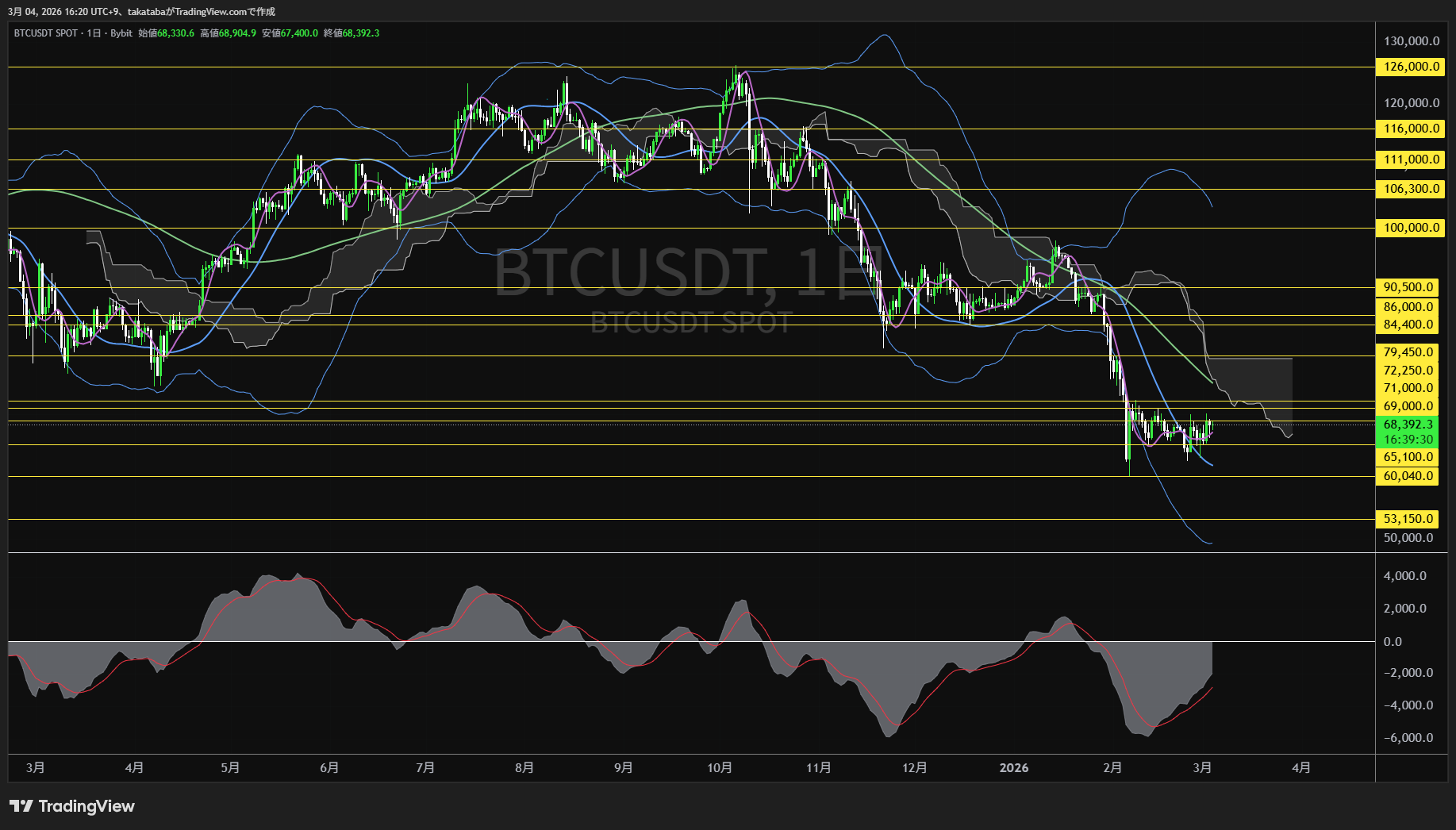
Task: Click the 2,000.0 indicator axis value
Action: click(1405, 609)
